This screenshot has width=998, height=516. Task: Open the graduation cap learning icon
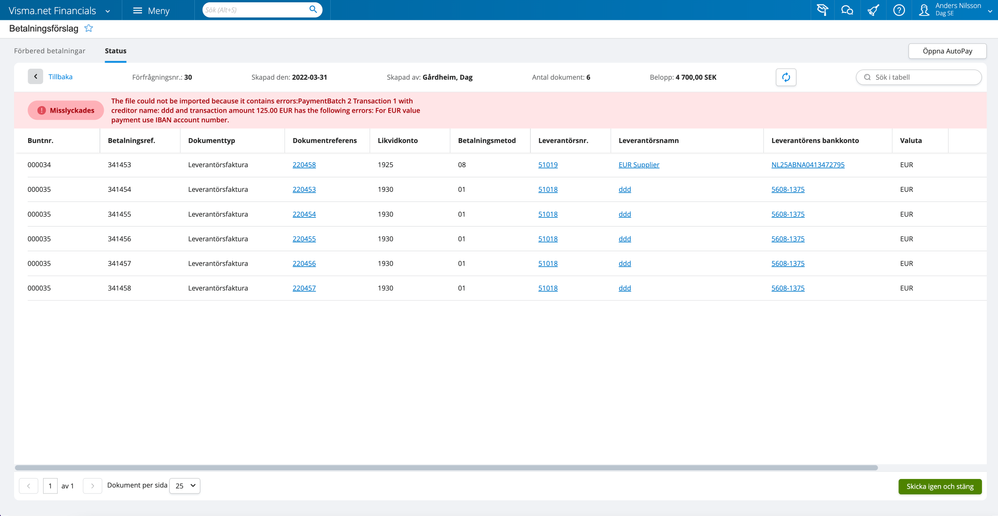(x=822, y=10)
